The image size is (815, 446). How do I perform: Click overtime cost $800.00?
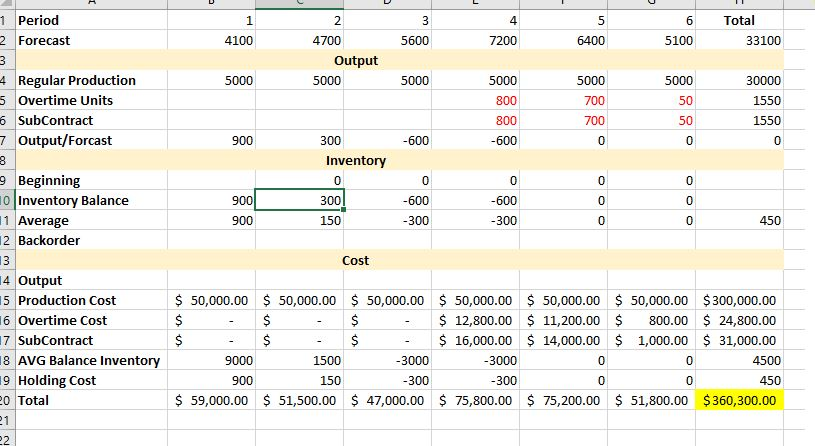(x=651, y=321)
